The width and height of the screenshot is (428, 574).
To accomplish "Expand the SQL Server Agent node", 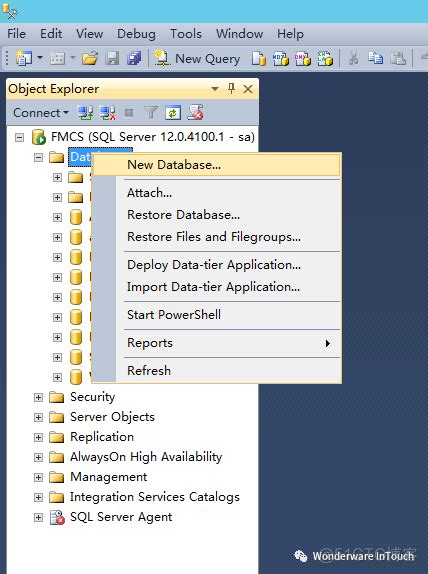I will (x=38, y=517).
